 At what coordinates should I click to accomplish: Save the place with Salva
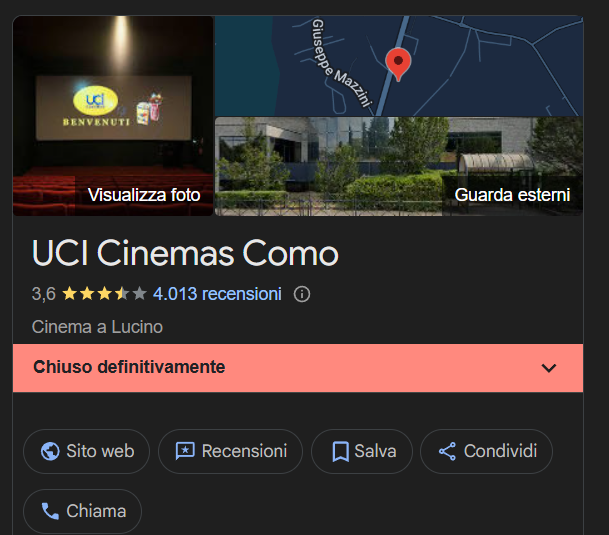point(362,451)
